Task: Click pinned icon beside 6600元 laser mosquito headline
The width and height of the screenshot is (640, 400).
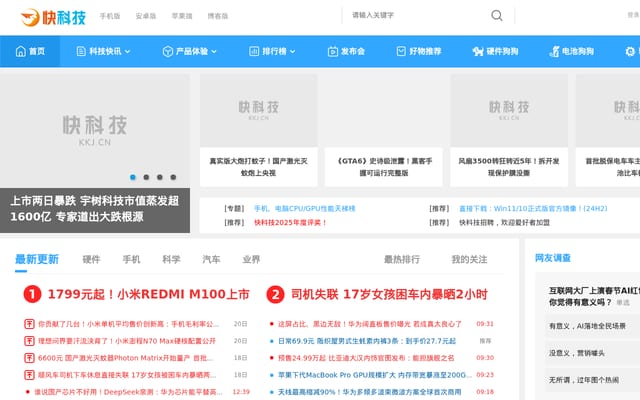Action: click(x=29, y=358)
